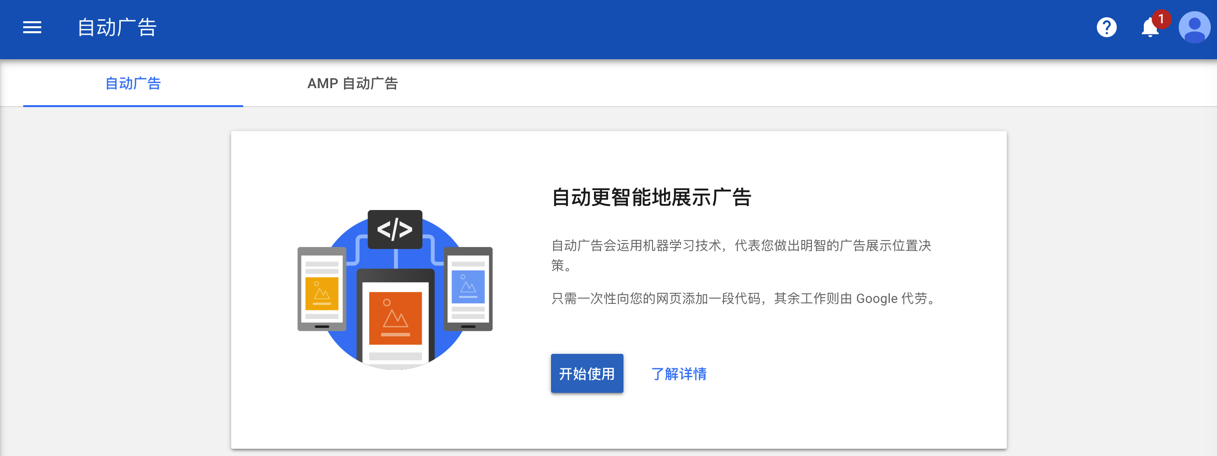
Task: Open the user account avatar
Action: click(1194, 27)
